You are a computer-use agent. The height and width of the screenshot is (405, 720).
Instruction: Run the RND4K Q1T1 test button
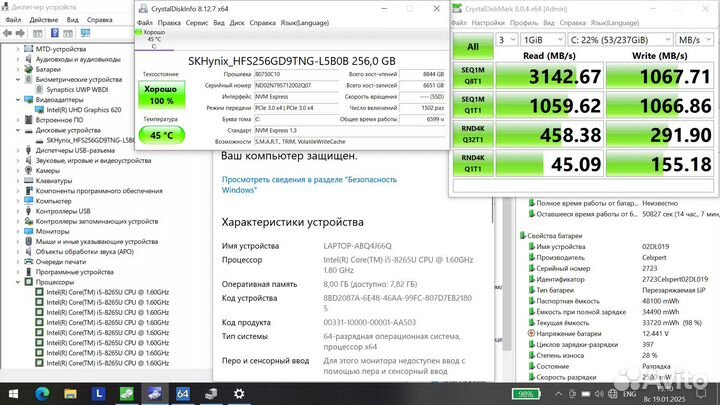(473, 163)
